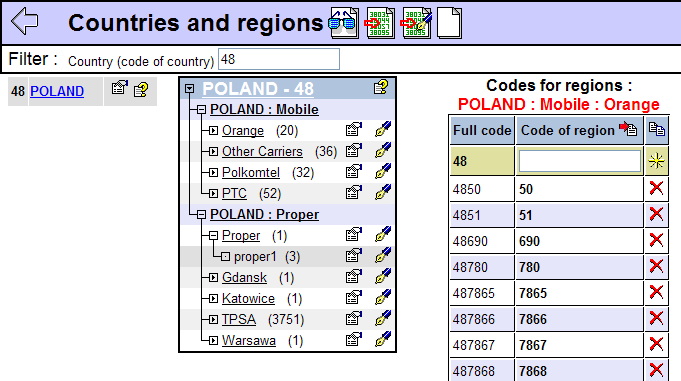Open properties icon for TPSA
This screenshot has width=681, height=381.
coord(354,318)
